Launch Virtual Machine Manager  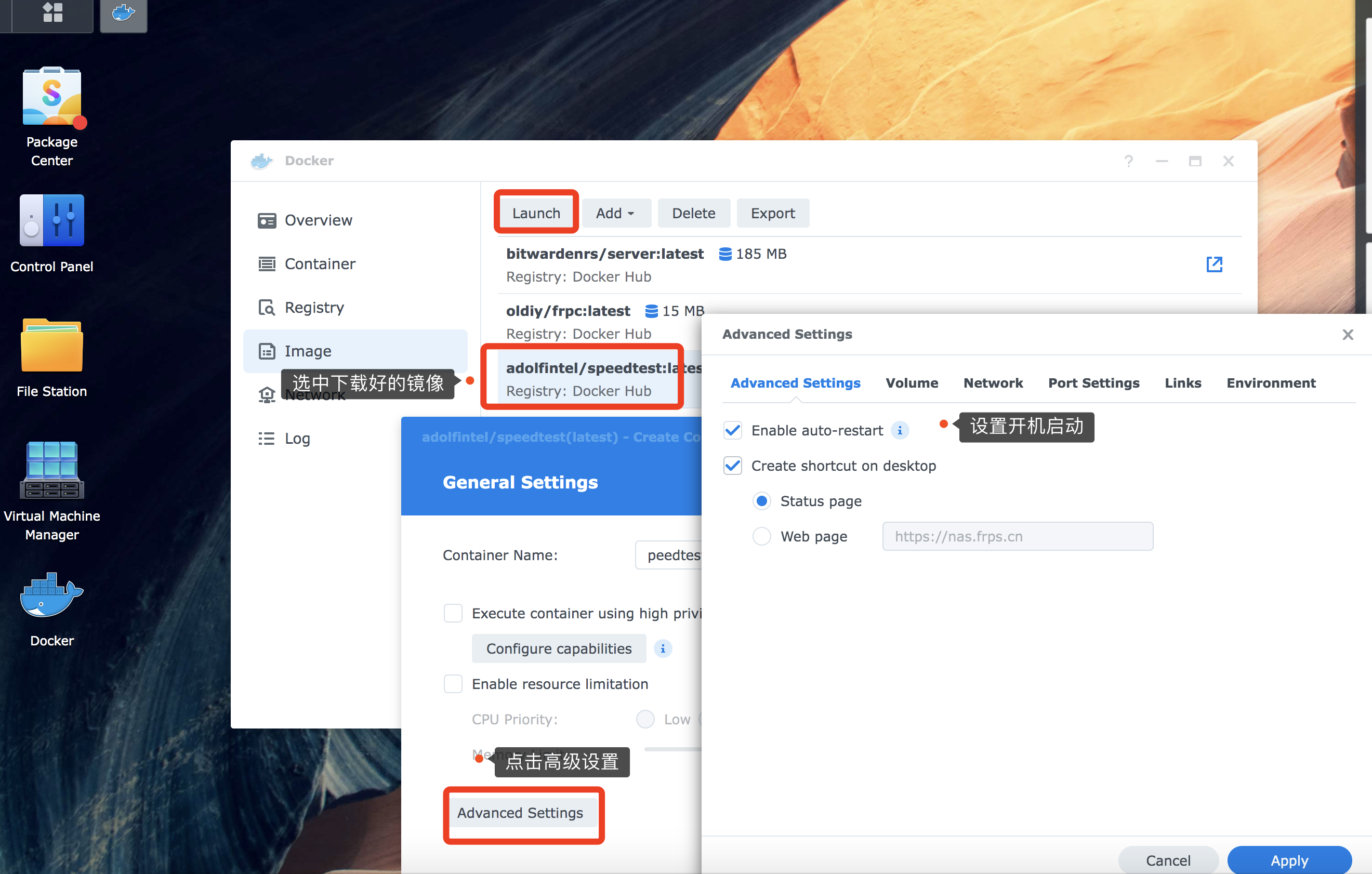coord(51,470)
